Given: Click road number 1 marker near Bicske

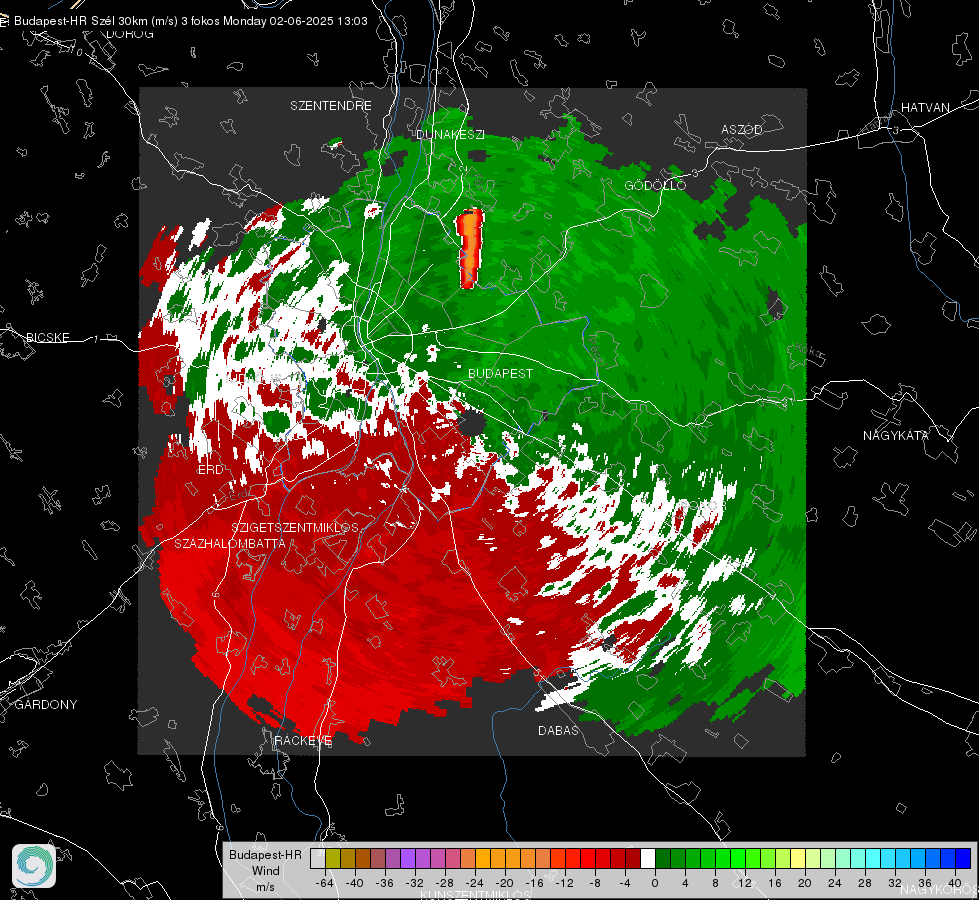Looking at the screenshot, I should (x=96, y=339).
